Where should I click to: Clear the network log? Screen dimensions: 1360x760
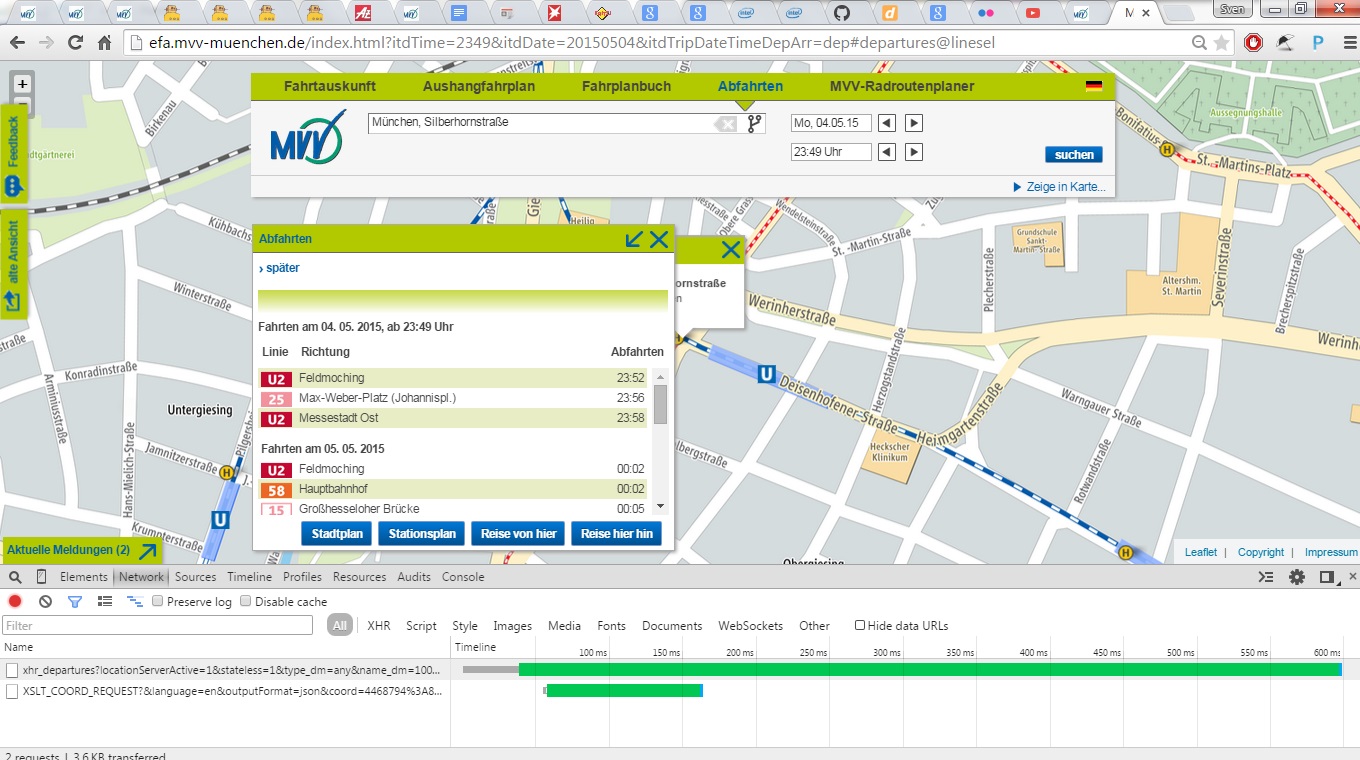(45, 601)
